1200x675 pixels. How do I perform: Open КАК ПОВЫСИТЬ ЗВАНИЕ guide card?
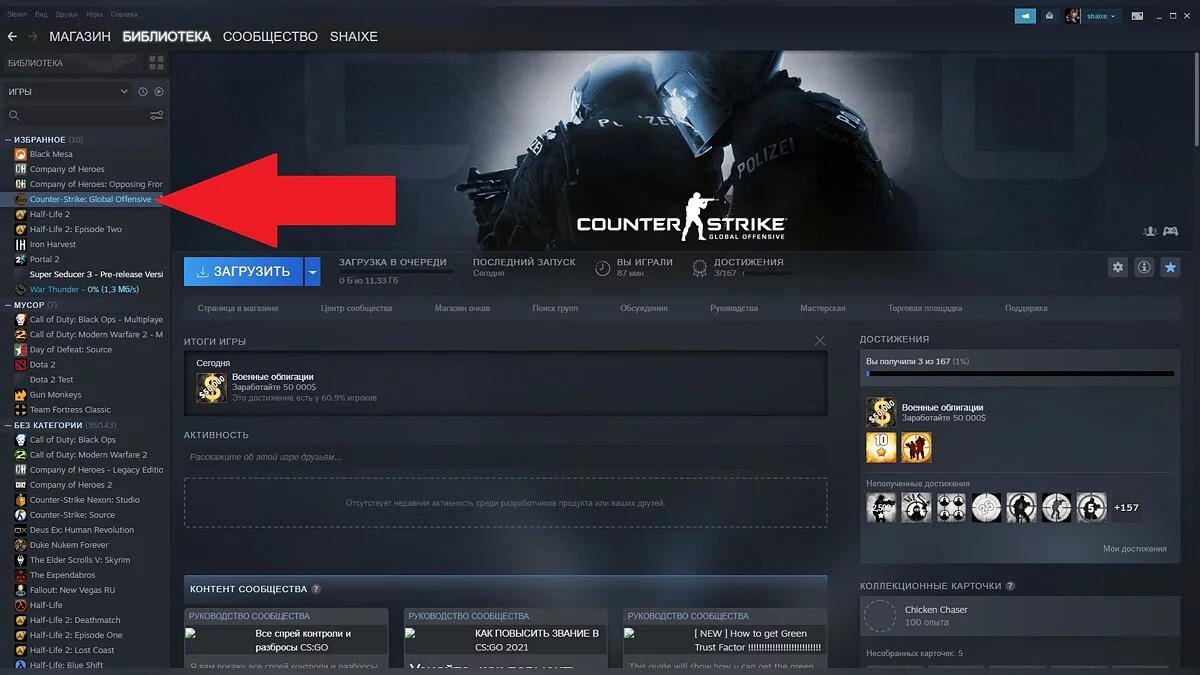click(x=505, y=638)
